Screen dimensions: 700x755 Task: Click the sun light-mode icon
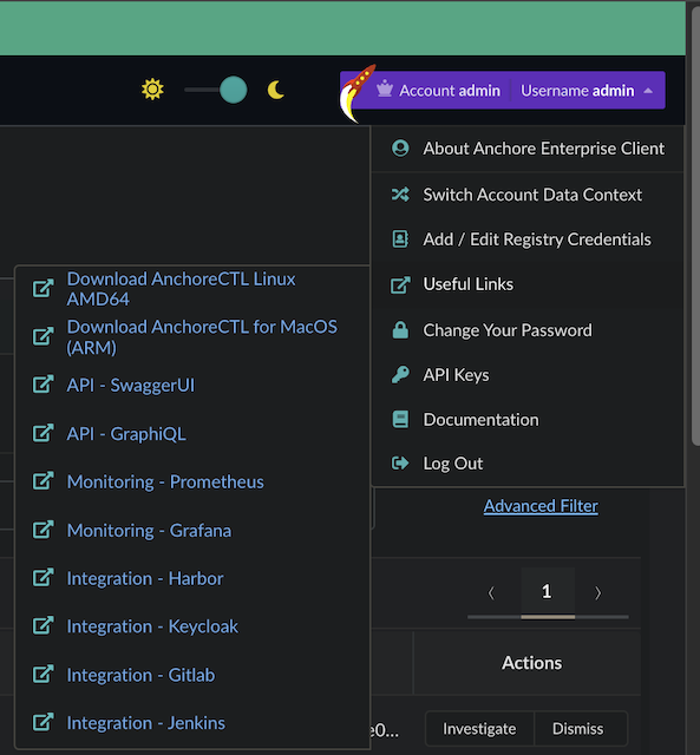coord(152,90)
